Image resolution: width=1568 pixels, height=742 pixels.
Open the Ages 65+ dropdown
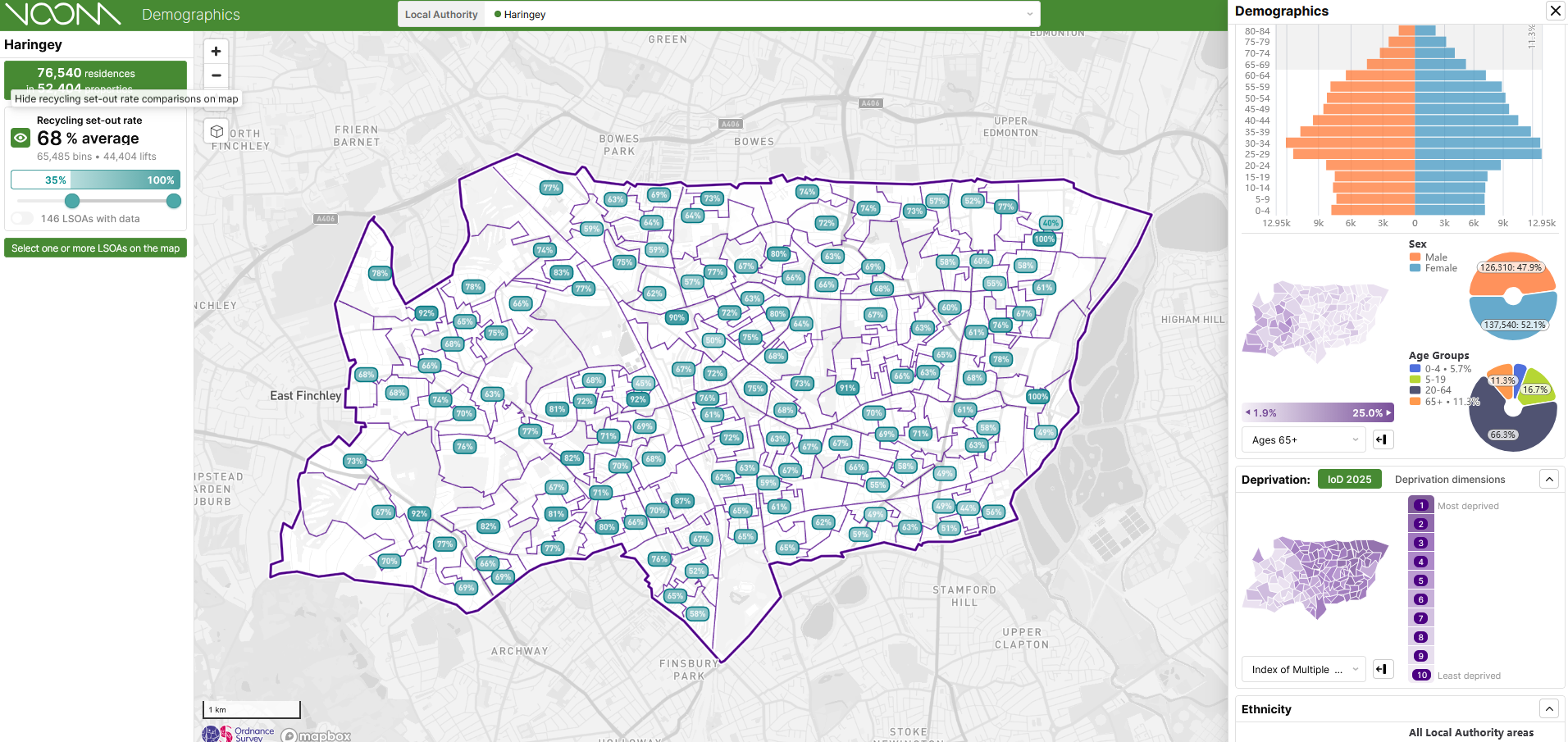click(1302, 439)
